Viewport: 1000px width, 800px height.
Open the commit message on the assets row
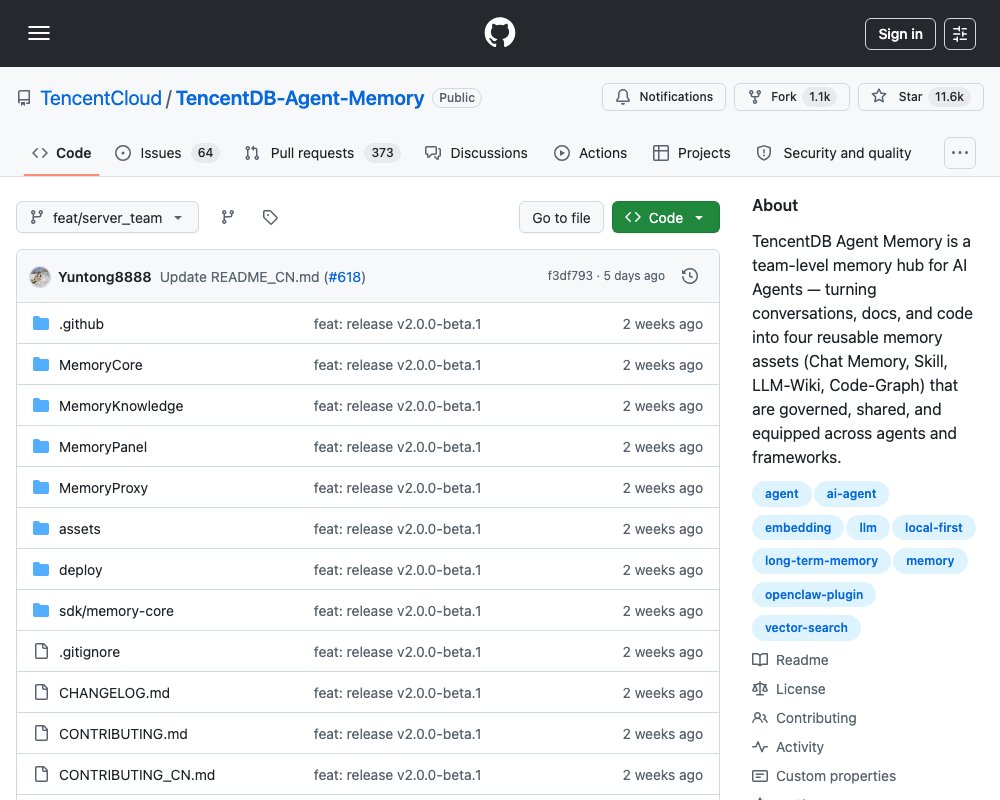397,529
